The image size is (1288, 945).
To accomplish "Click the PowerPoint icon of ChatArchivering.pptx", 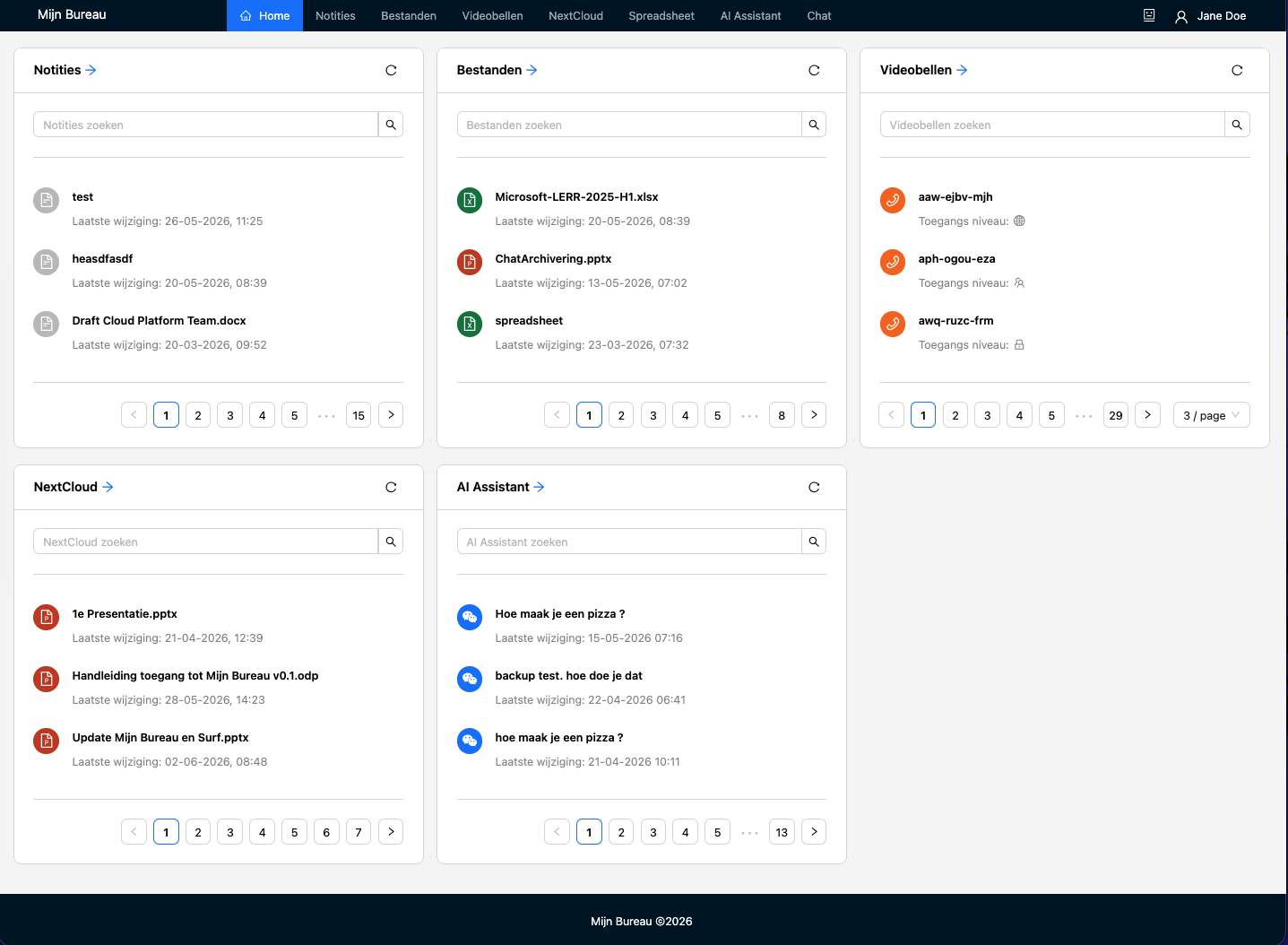I will pos(470,262).
